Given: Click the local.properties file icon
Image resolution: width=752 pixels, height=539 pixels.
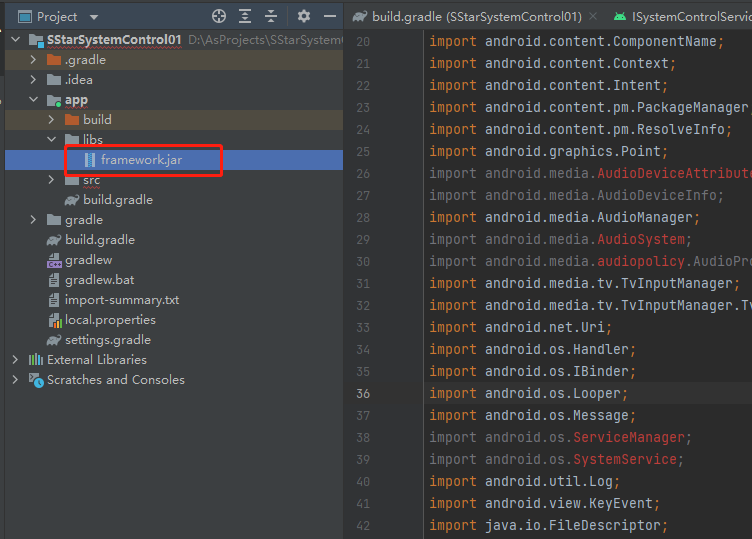Looking at the screenshot, I should pyautogui.click(x=55, y=320).
